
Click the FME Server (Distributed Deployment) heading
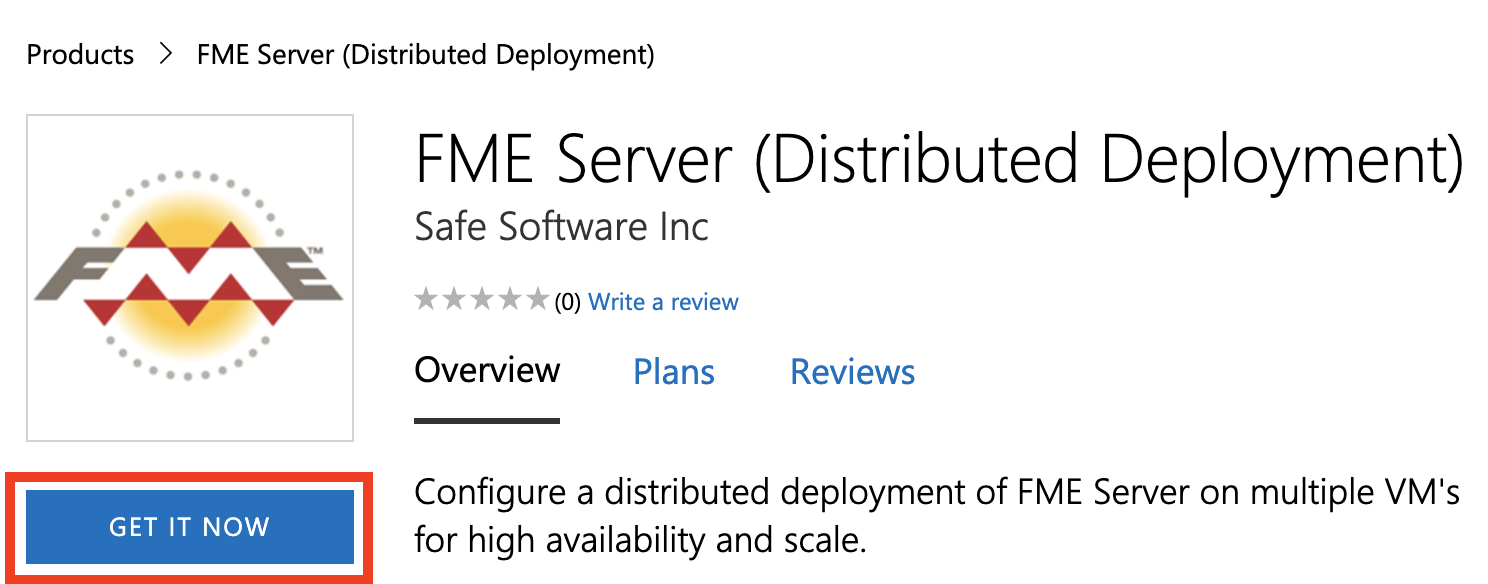[x=939, y=161]
